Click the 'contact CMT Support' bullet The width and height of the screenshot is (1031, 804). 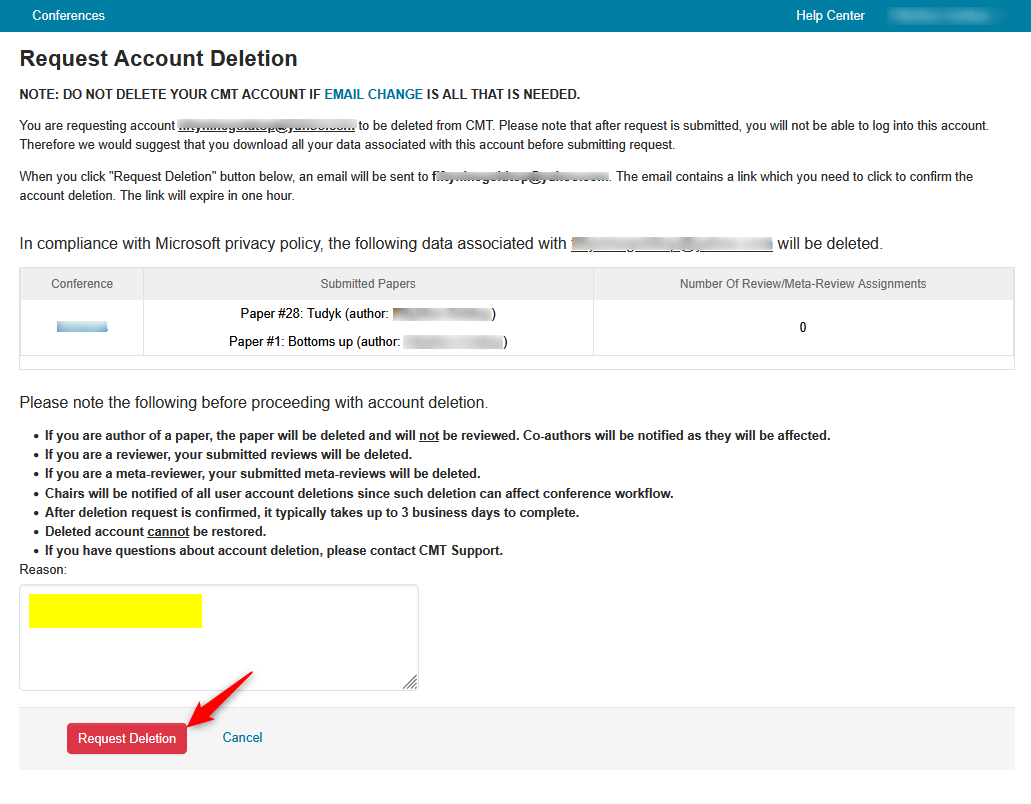tap(274, 550)
